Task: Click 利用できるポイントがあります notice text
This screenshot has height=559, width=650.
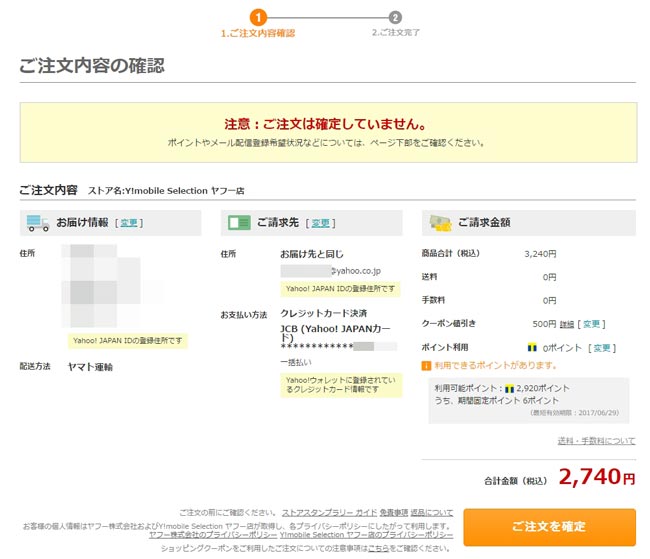Action: point(495,365)
